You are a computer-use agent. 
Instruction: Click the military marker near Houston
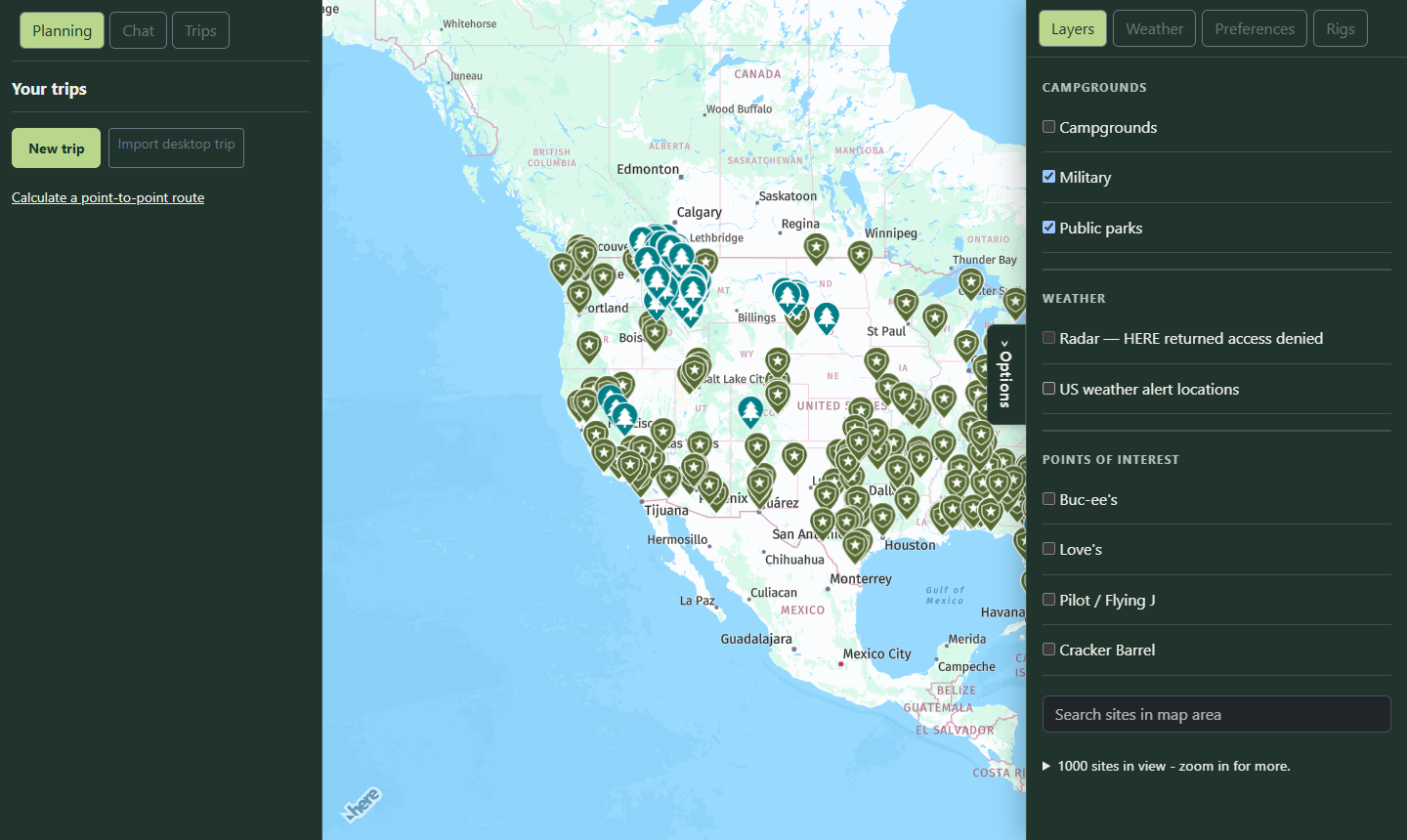(x=883, y=518)
